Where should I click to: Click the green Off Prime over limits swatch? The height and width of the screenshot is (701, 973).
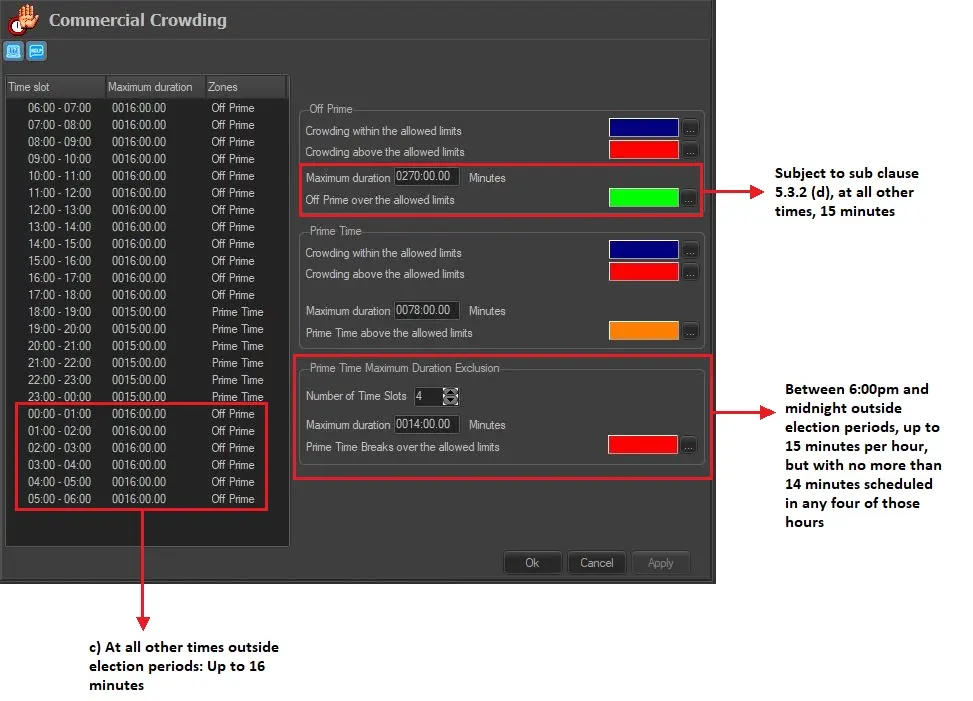(x=643, y=198)
